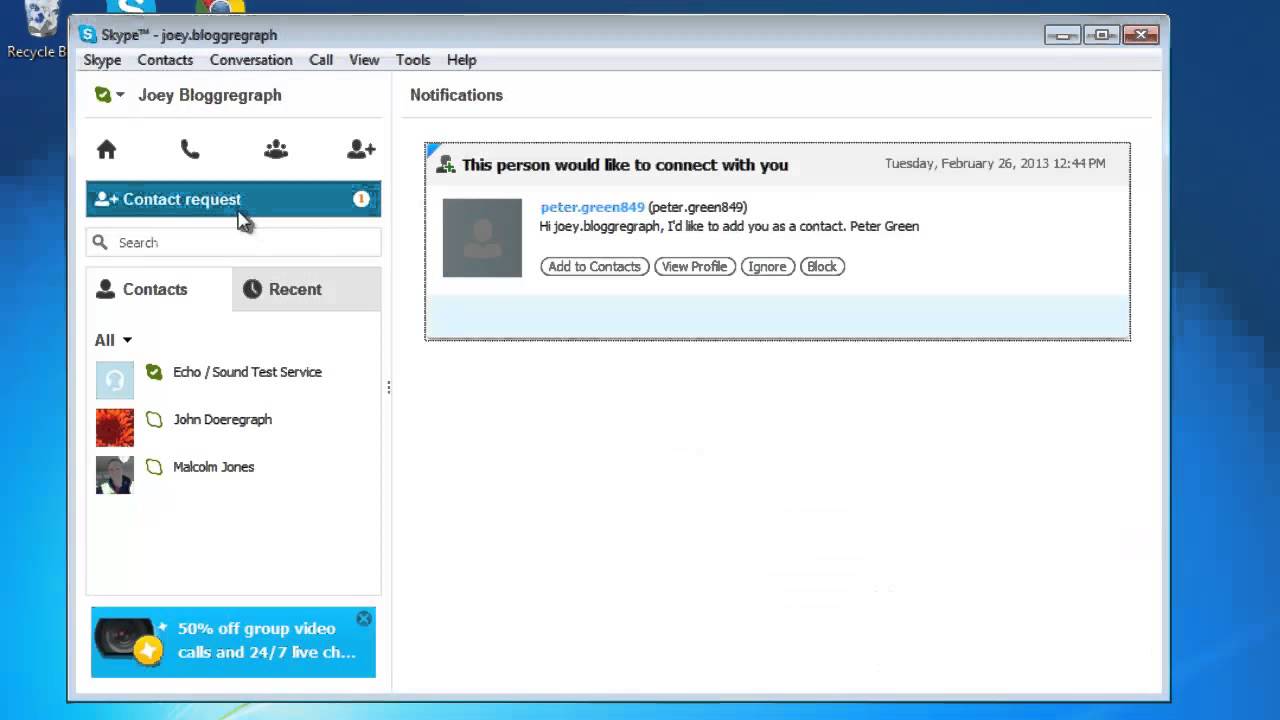Image resolution: width=1280 pixels, height=720 pixels.
Task: Click the webcam ad image
Action: pos(130,641)
